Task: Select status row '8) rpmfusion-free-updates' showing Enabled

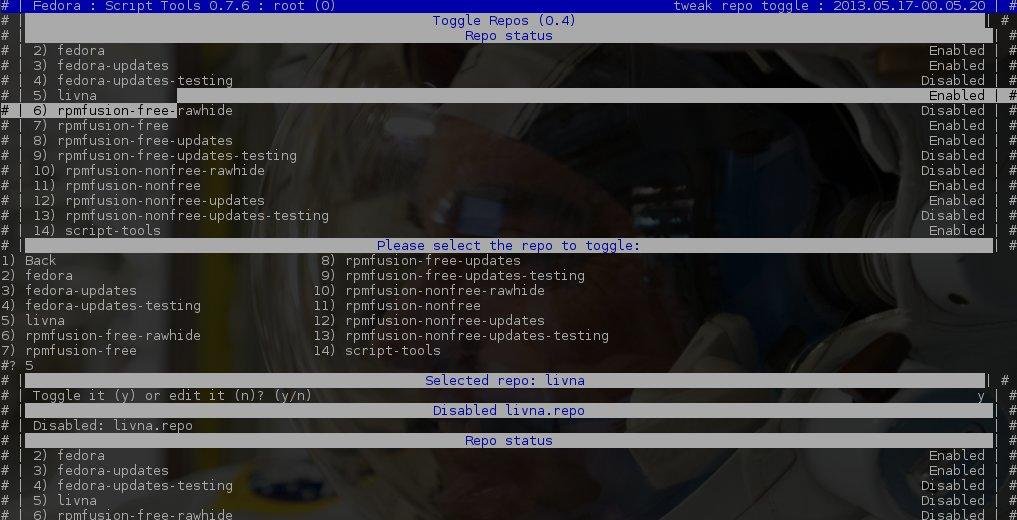Action: 508,141
